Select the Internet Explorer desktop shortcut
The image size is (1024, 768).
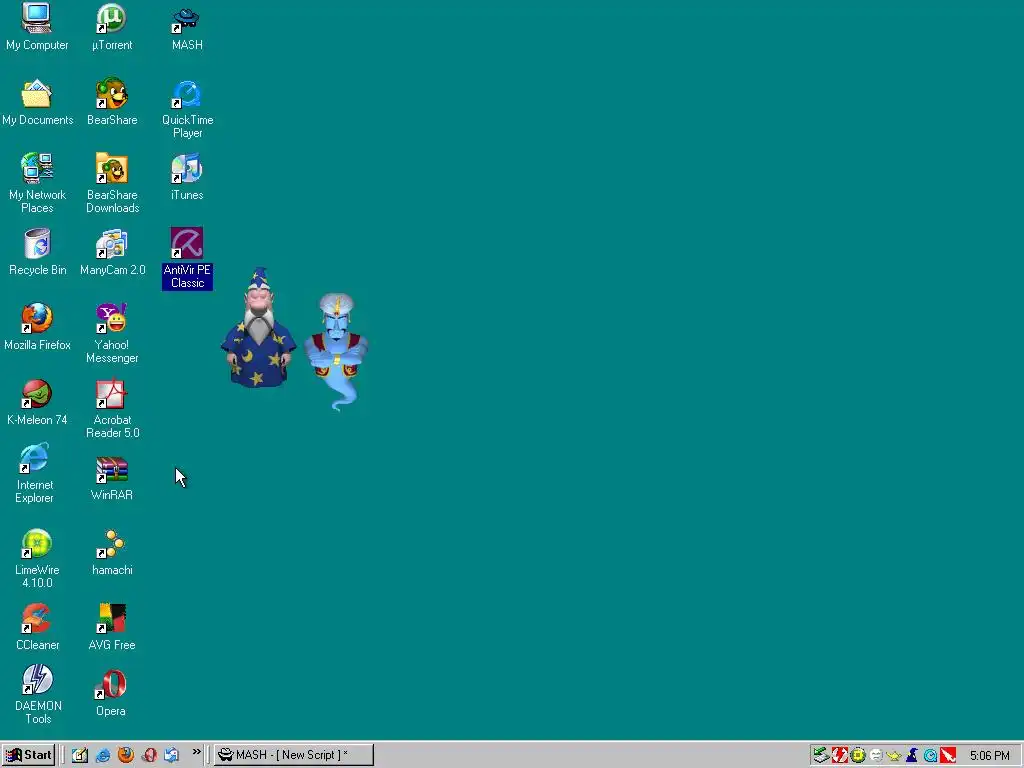coord(35,474)
